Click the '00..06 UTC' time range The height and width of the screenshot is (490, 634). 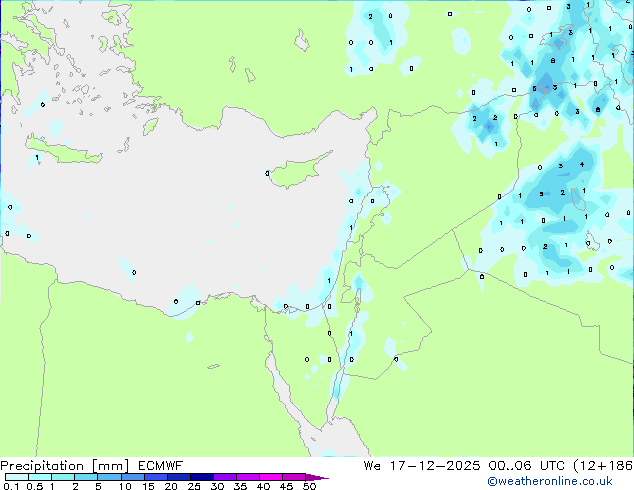pos(524,466)
